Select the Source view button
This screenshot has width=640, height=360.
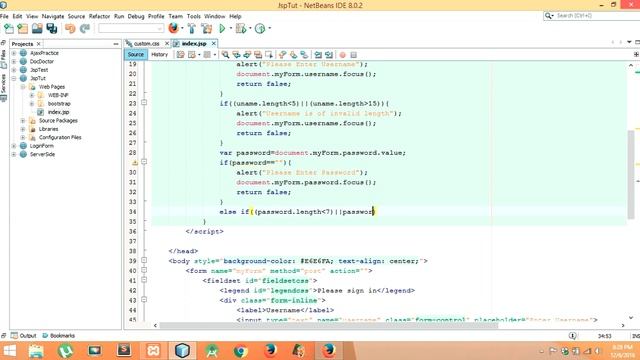136,55
